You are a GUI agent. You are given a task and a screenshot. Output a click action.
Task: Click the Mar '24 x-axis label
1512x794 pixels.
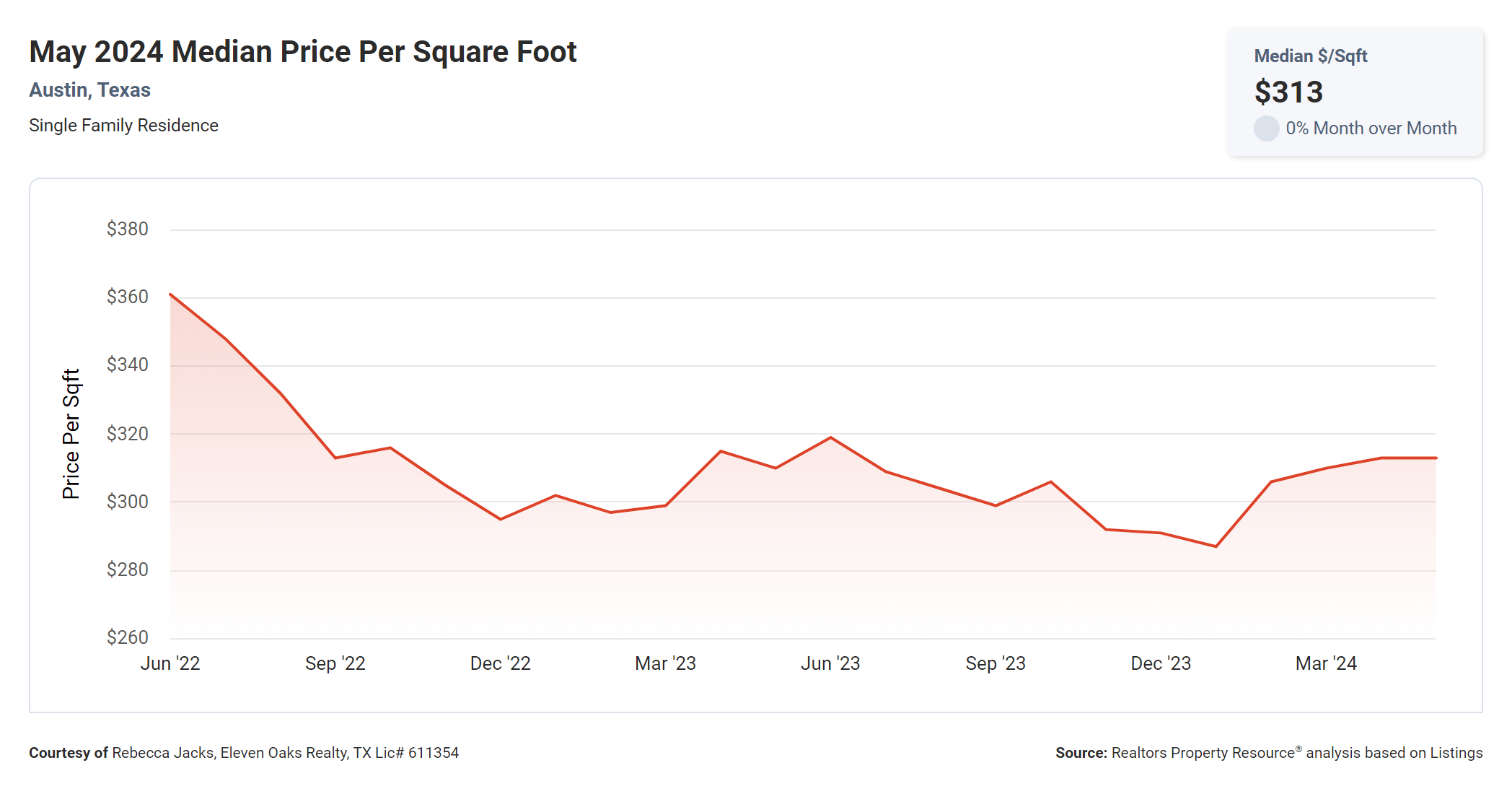click(1326, 663)
